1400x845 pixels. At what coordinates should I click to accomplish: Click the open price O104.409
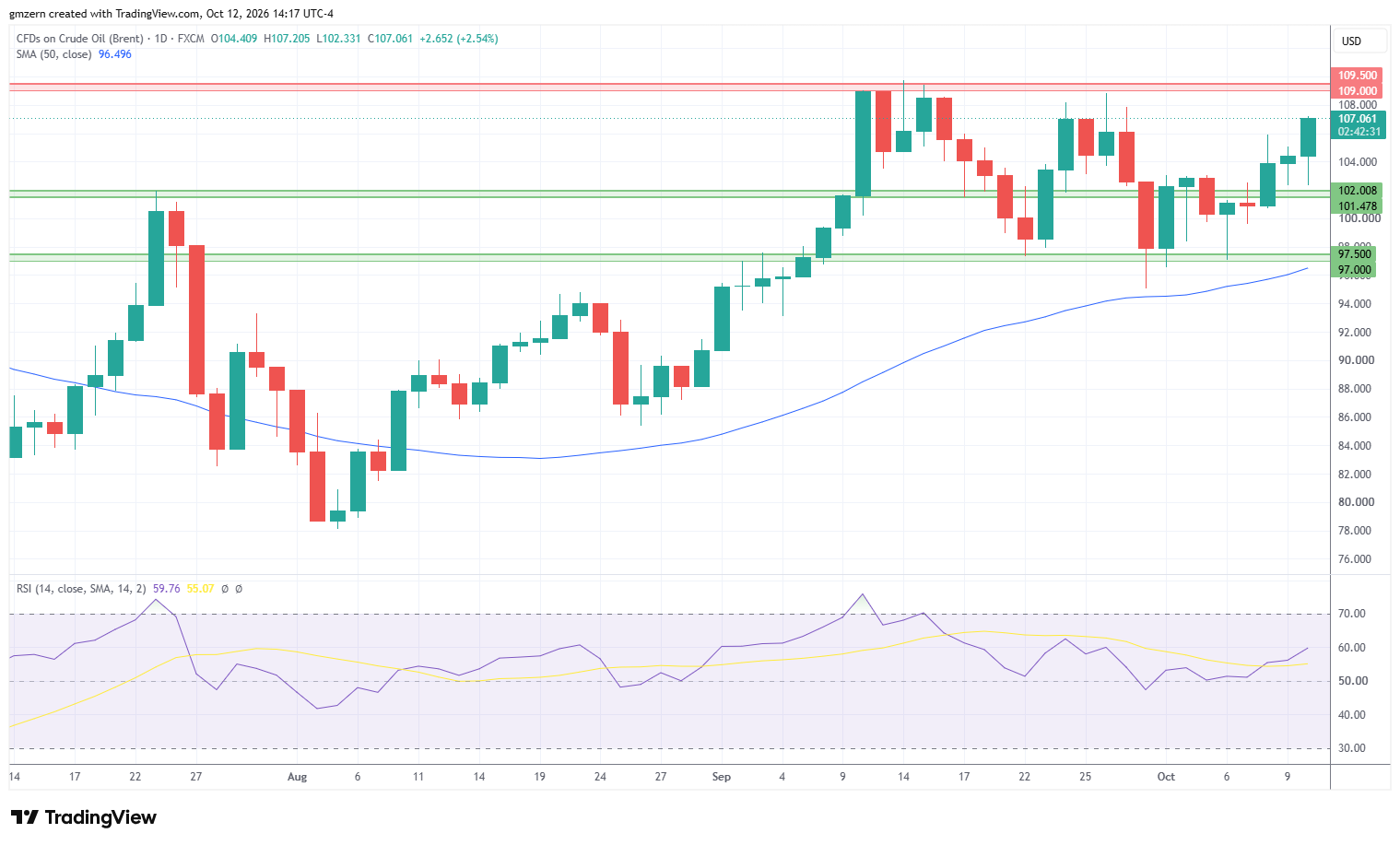tap(234, 39)
